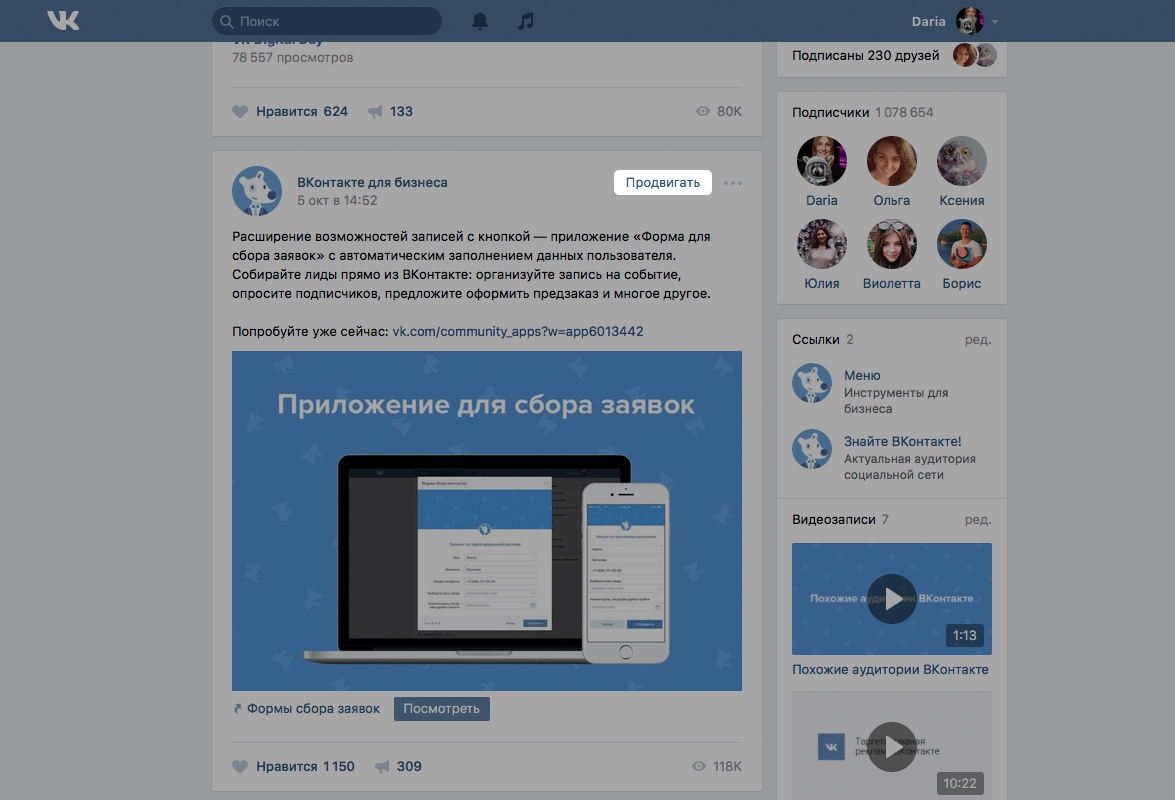Open the Меню link icon
The width and height of the screenshot is (1175, 800).
click(x=812, y=383)
